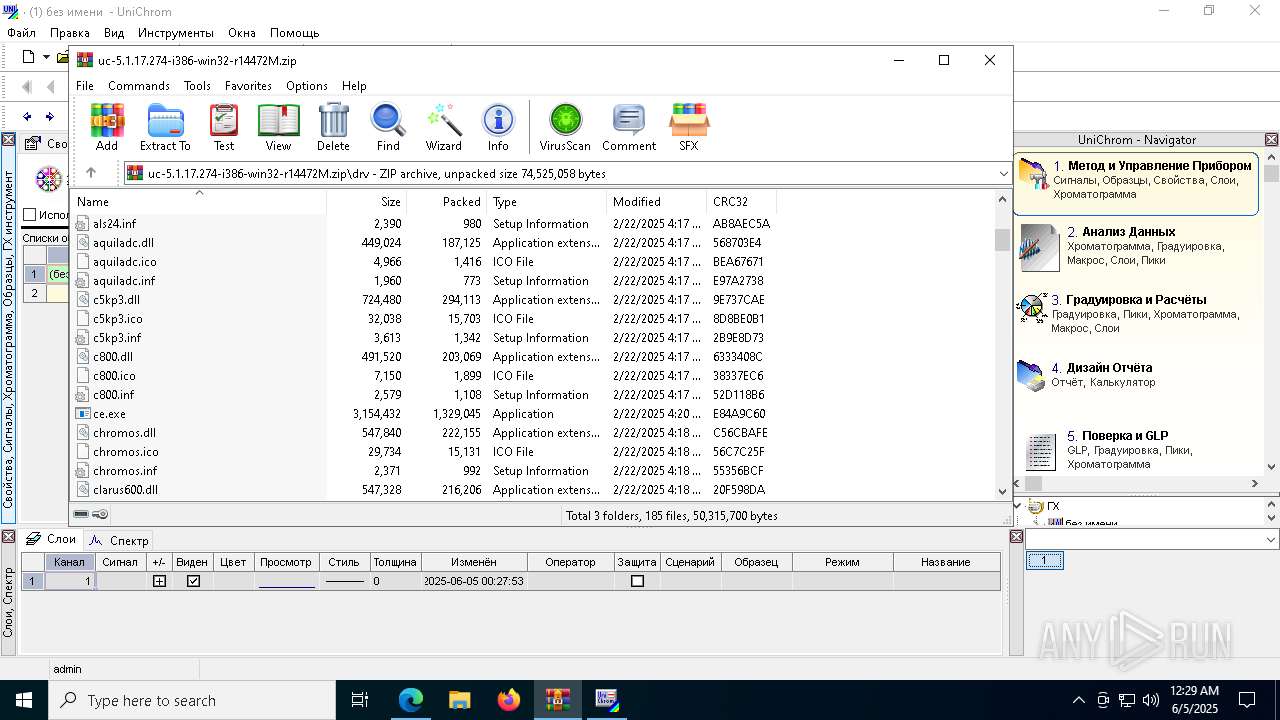Viewport: 1280px width, 720px height.
Task: Click the blue Просмотр line preview in layer row
Action: click(x=286, y=581)
